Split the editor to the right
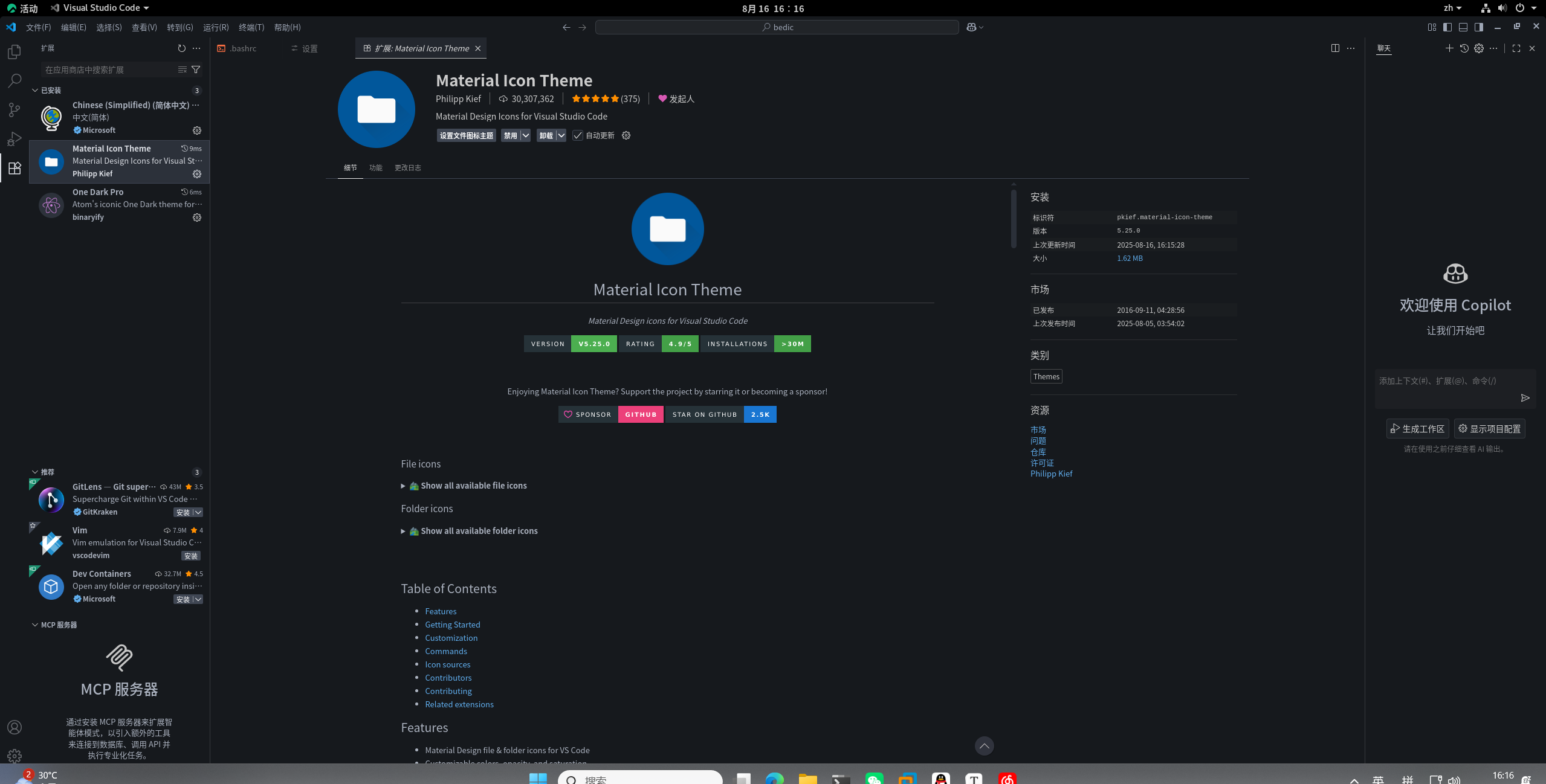Screen dimensions: 1546x784 pos(1335,48)
